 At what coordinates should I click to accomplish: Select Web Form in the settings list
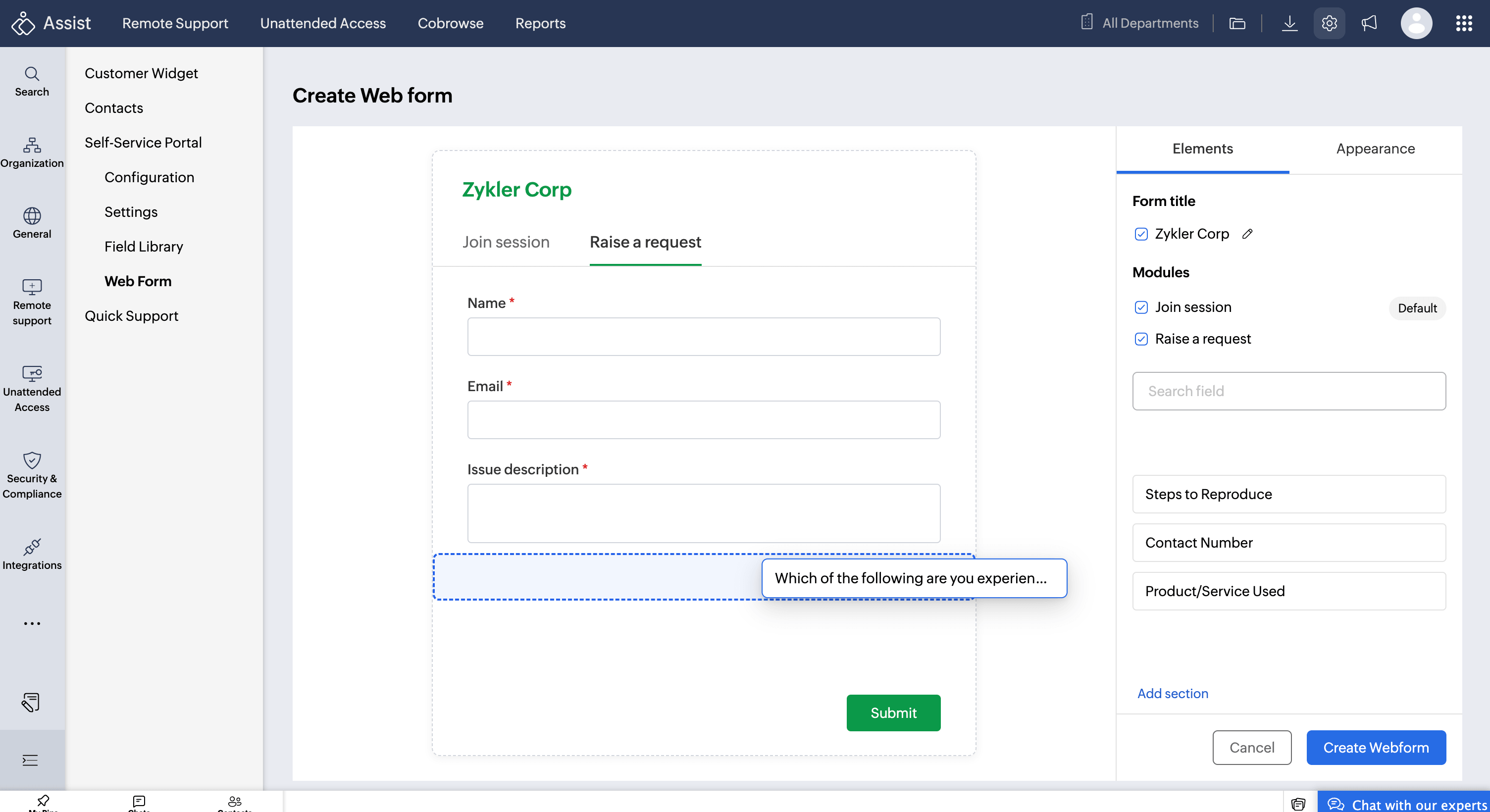[138, 282]
